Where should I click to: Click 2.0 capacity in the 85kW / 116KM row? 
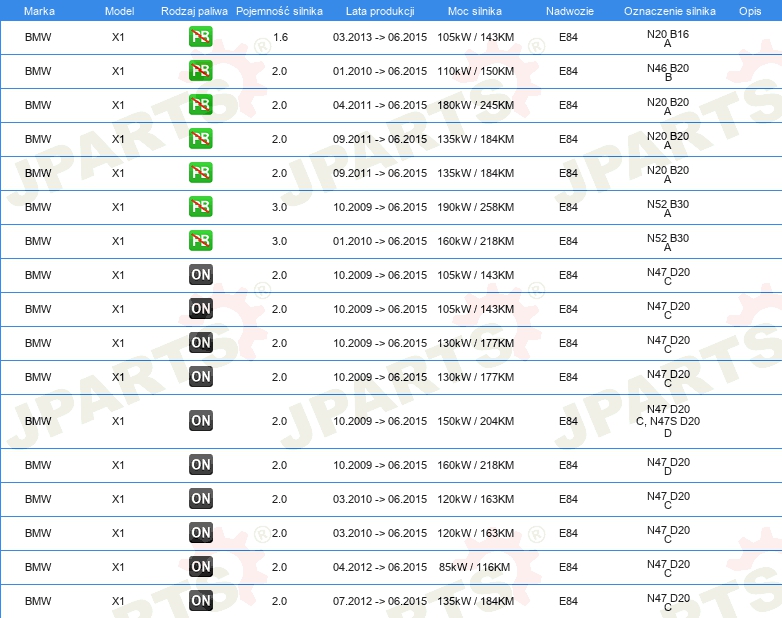(279, 567)
